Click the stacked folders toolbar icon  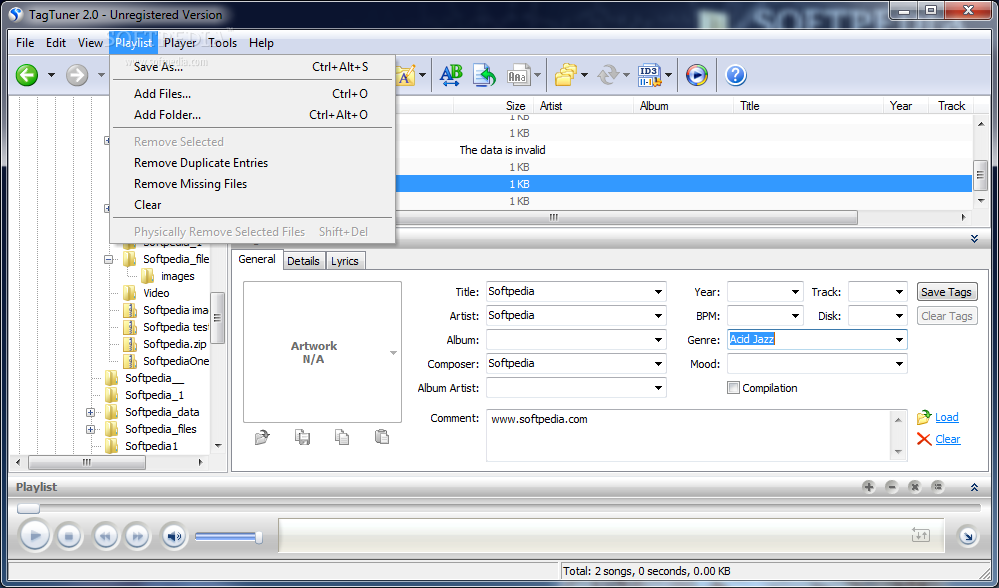point(565,75)
